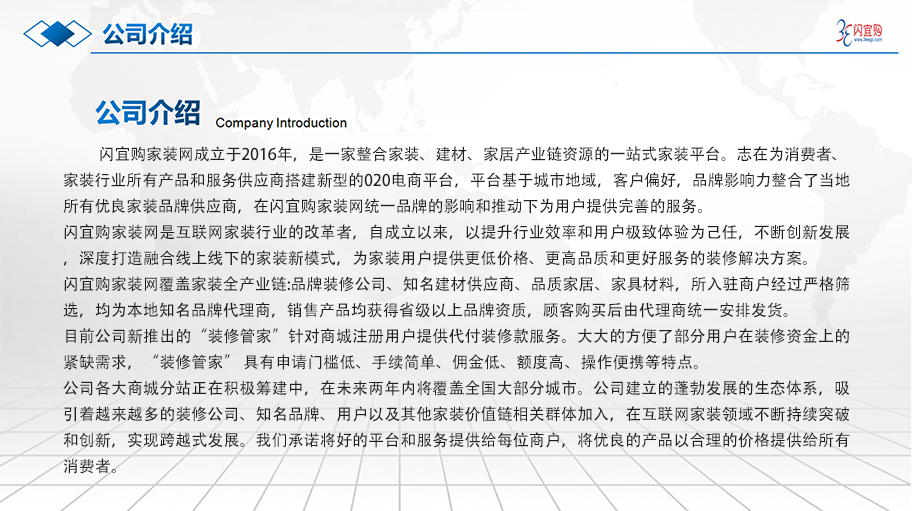
Task: Click the line starting 深度打造融合线上线下
Action: pyautogui.click(x=437, y=259)
